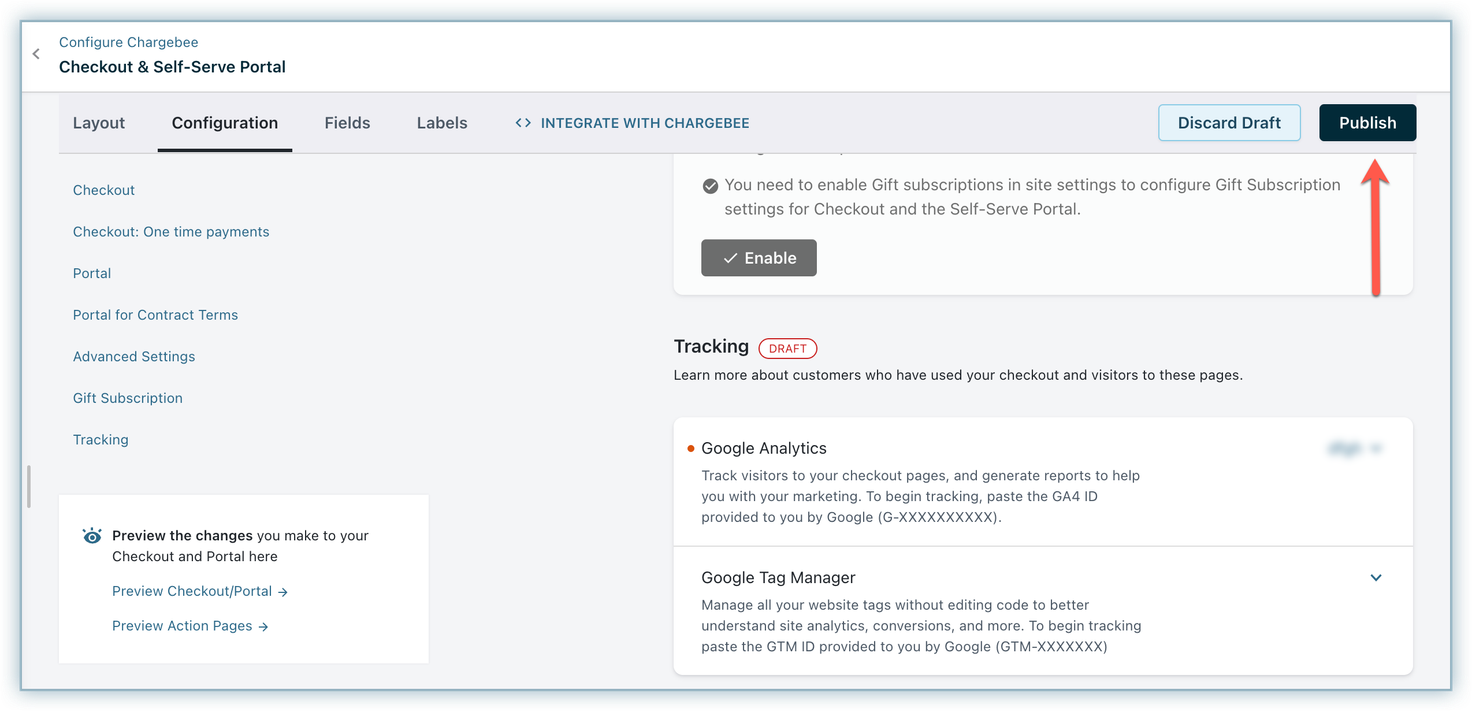The image size is (1472, 711).
Task: Enable Gift subscriptions
Action: pyautogui.click(x=759, y=258)
